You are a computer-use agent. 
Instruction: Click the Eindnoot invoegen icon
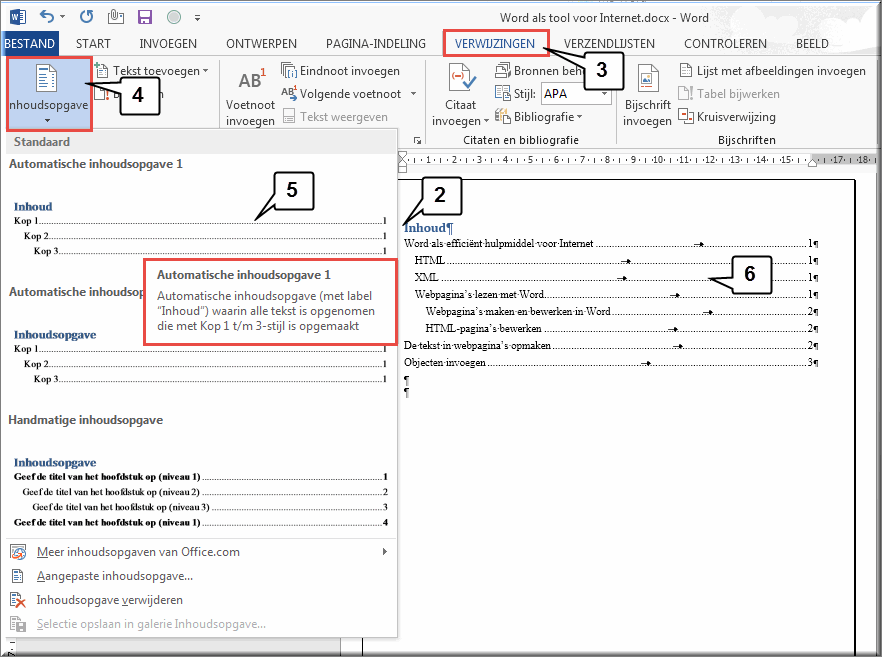coord(289,70)
